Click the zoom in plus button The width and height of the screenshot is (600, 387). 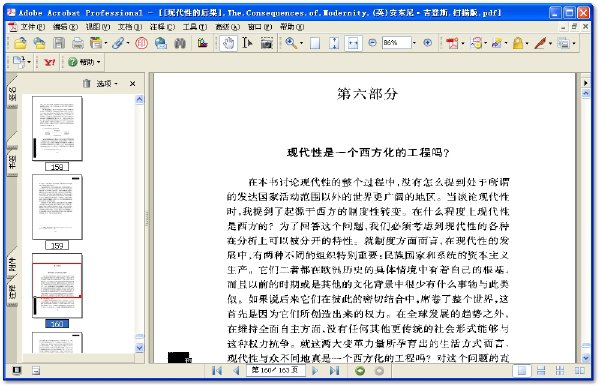428,42
